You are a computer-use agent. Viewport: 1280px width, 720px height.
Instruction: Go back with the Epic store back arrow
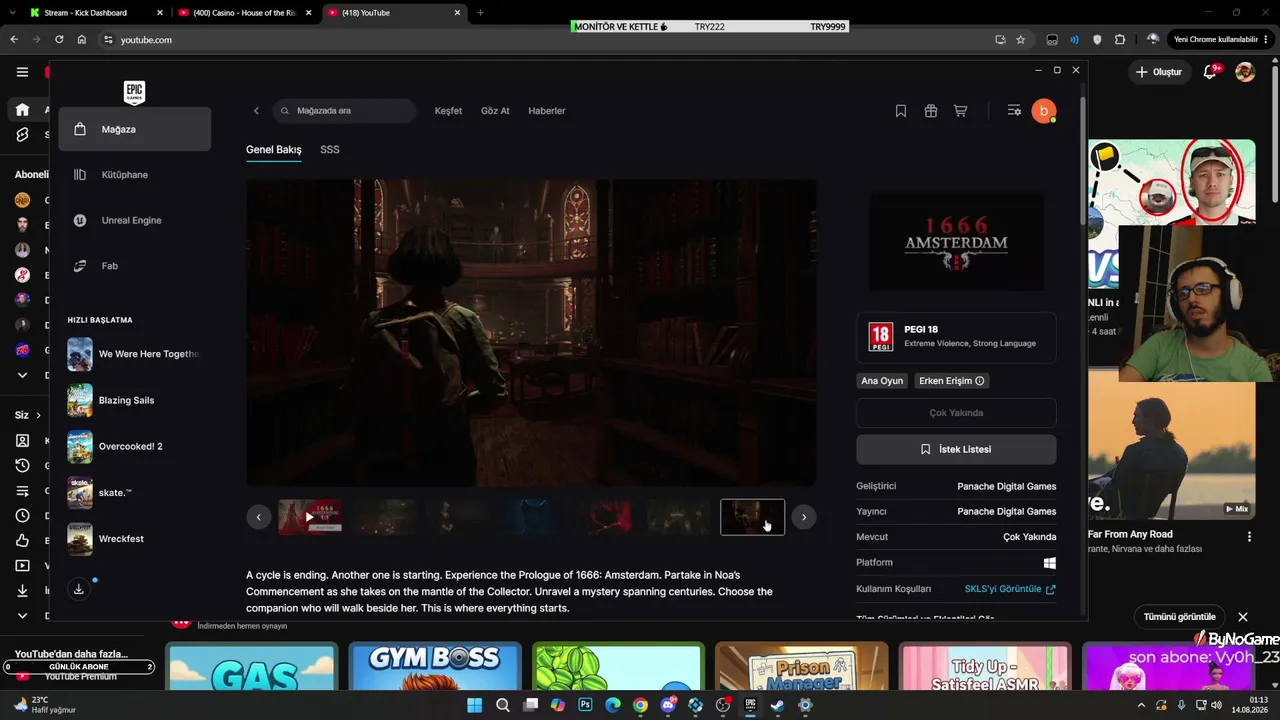[256, 111]
